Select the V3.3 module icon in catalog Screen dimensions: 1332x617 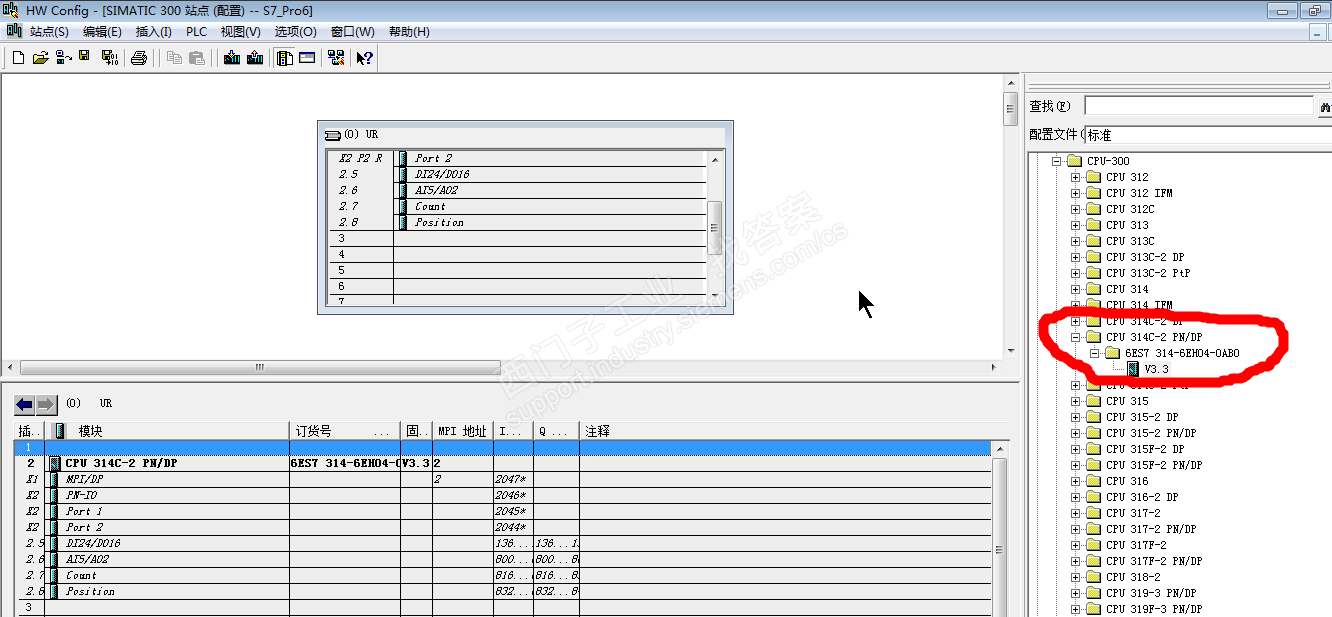[1132, 369]
